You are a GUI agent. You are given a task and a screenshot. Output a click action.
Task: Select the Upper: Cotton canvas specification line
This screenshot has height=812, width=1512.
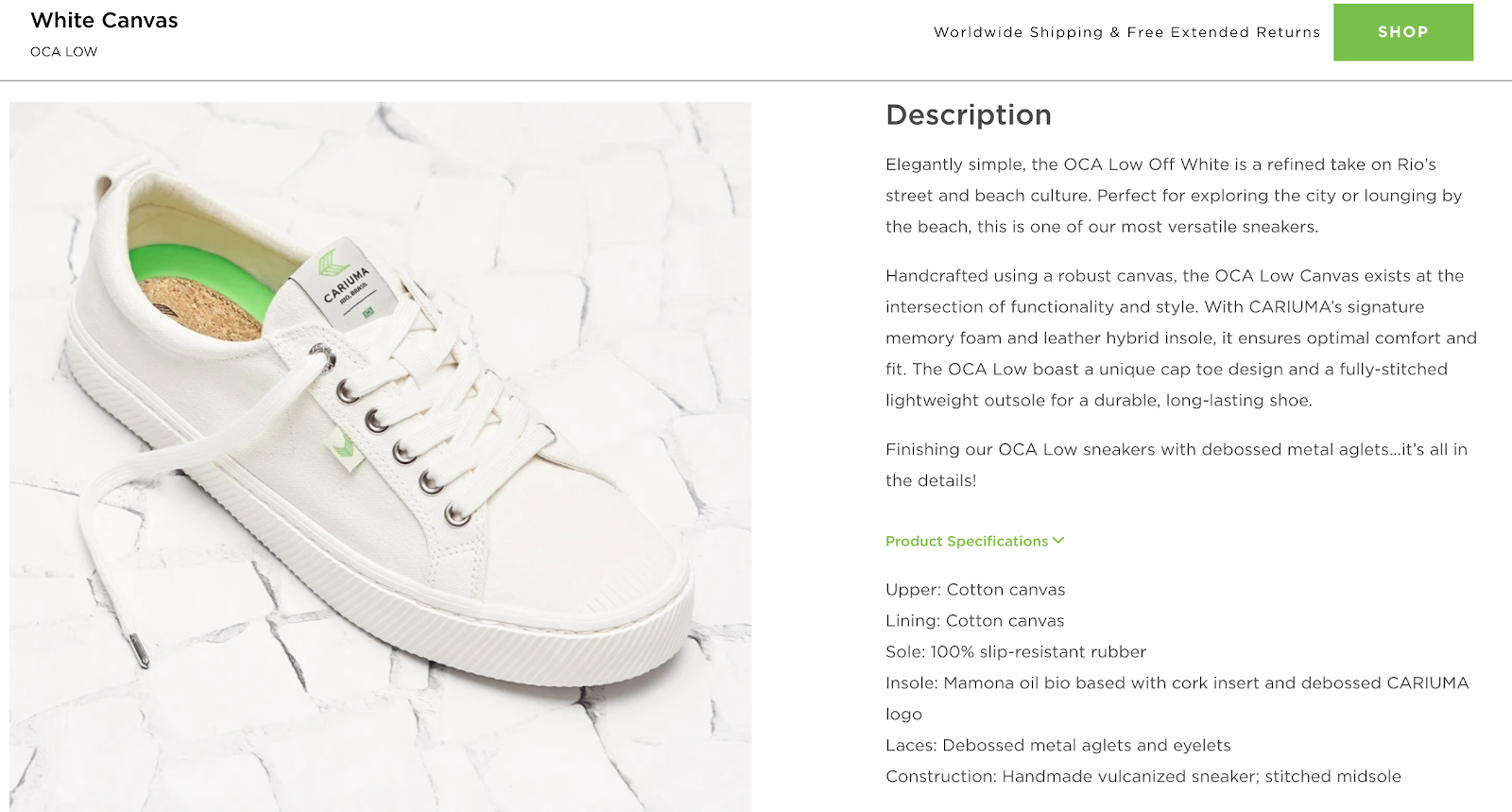tap(974, 589)
